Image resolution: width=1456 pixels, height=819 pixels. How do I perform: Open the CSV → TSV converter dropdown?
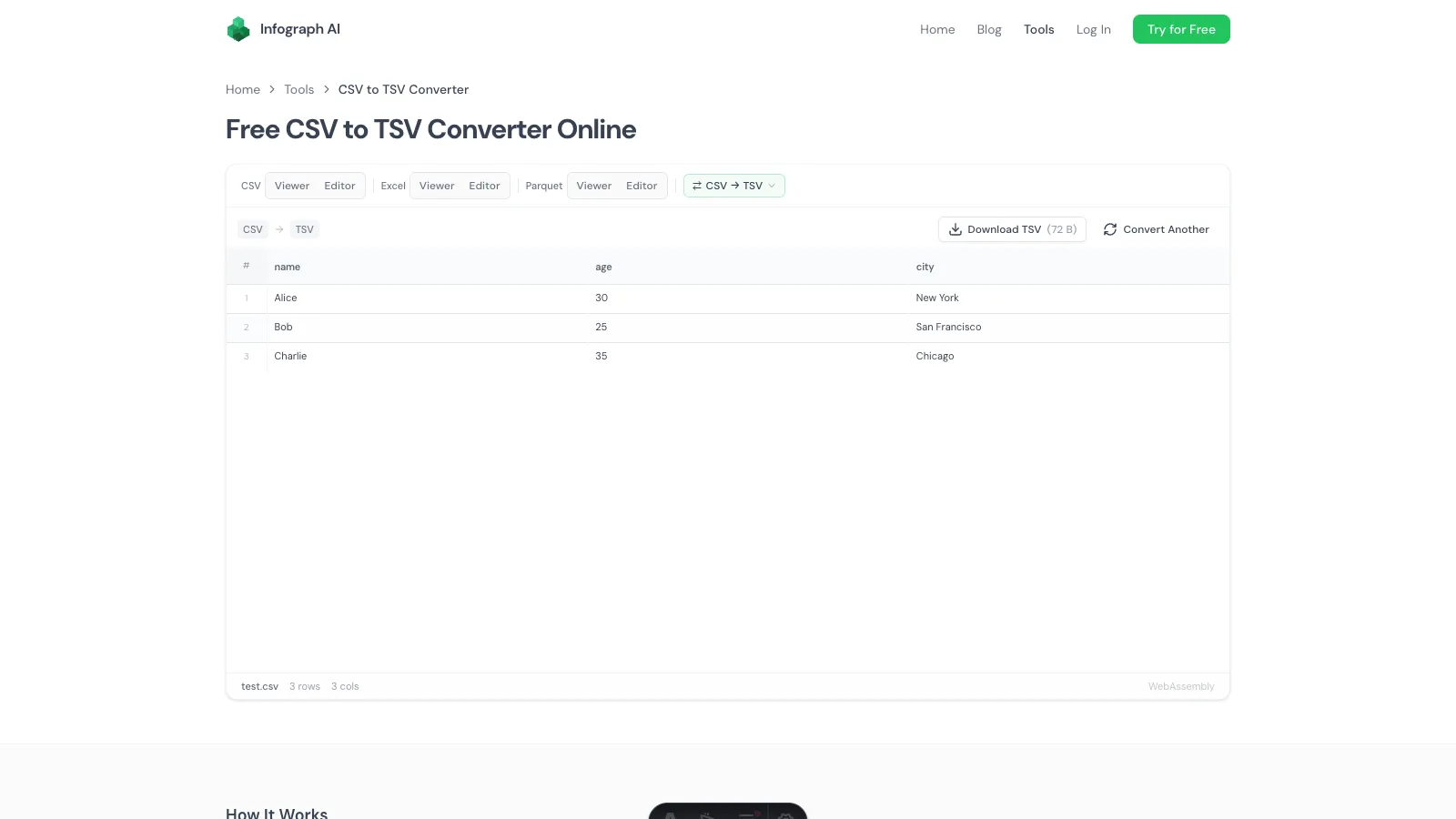pos(734,186)
